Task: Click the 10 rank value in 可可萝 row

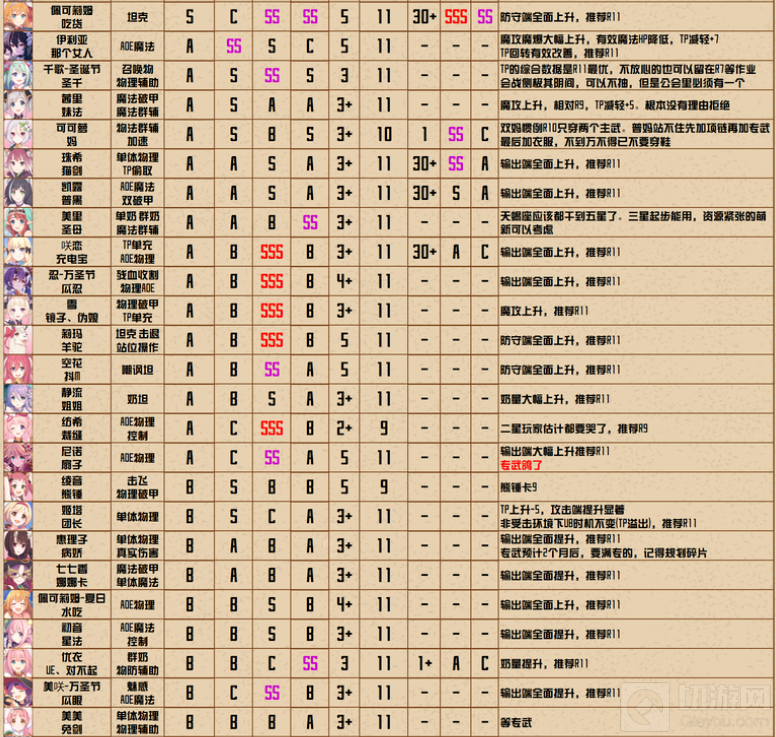Action: tap(384, 135)
